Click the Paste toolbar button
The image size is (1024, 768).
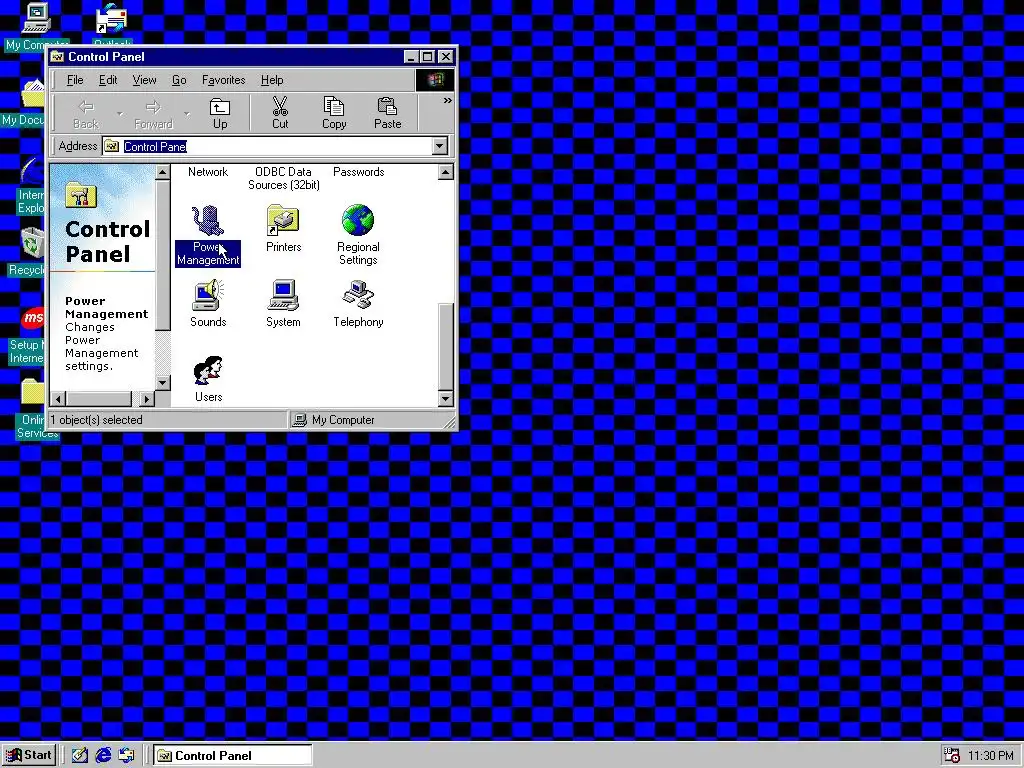[x=387, y=114]
